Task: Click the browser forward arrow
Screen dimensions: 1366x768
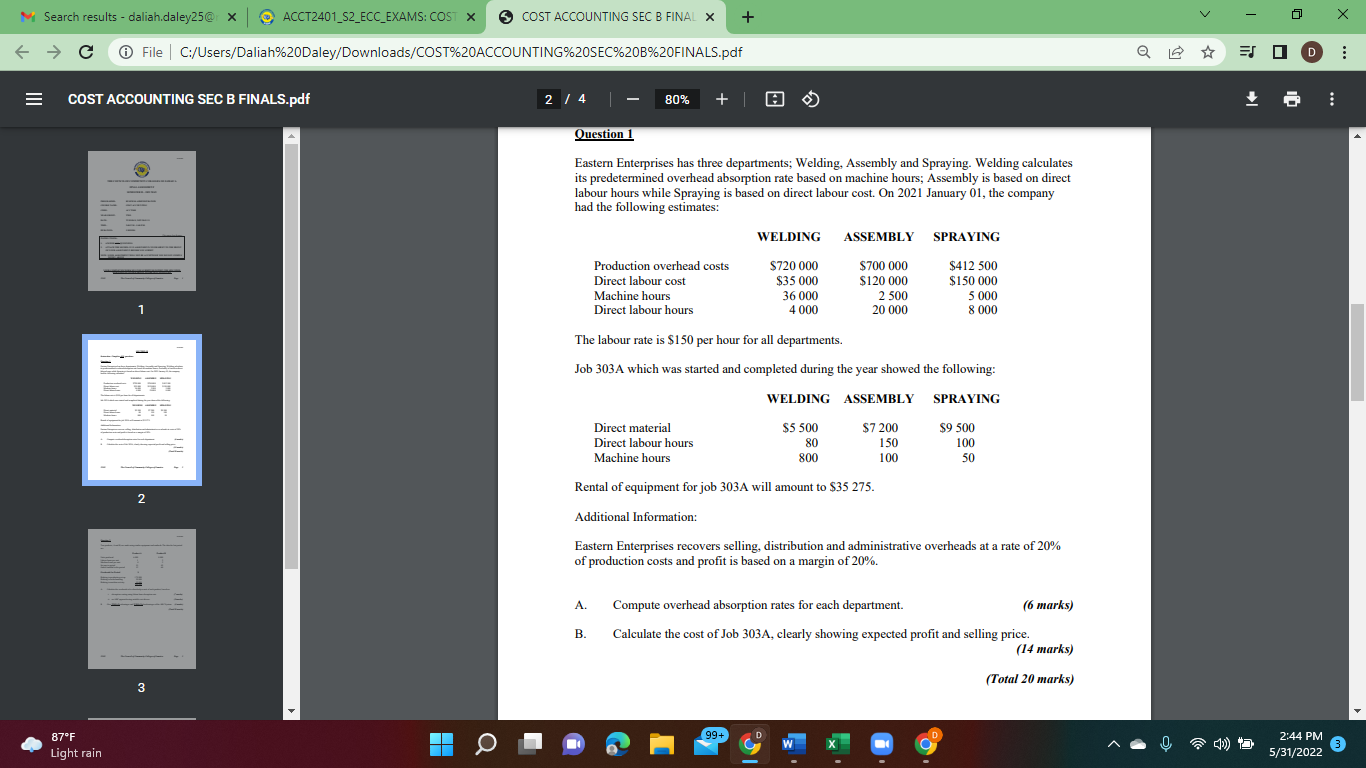Action: tap(54, 52)
